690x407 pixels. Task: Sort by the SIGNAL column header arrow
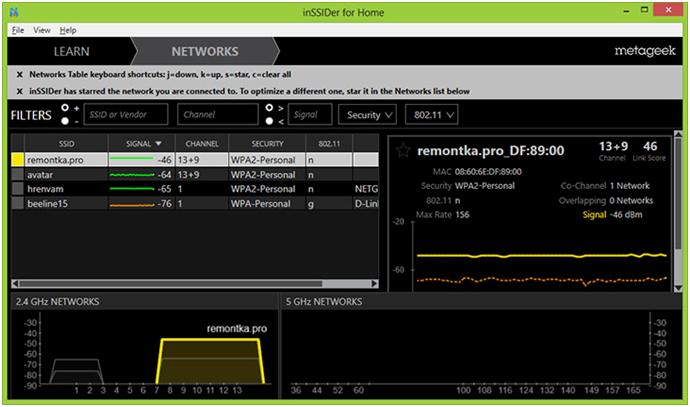158,144
